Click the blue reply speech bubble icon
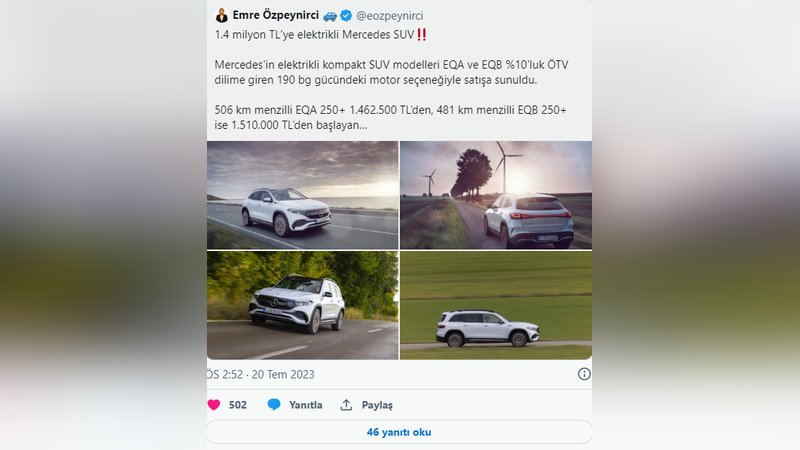Image resolution: width=800 pixels, height=450 pixels. [274, 405]
